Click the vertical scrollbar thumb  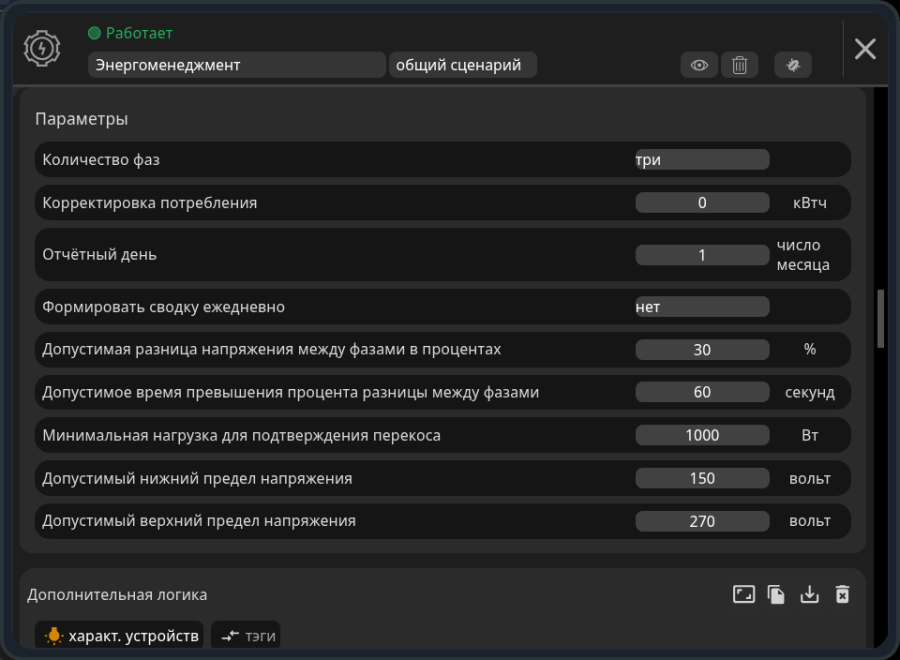(x=880, y=319)
